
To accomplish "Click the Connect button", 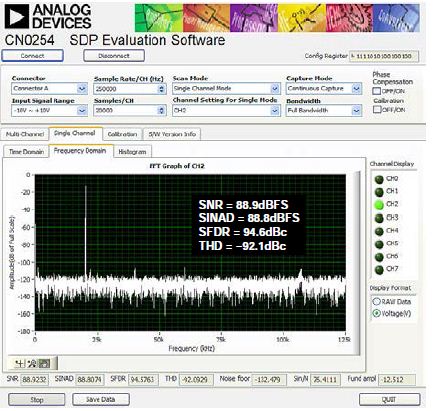I will [32, 56].
